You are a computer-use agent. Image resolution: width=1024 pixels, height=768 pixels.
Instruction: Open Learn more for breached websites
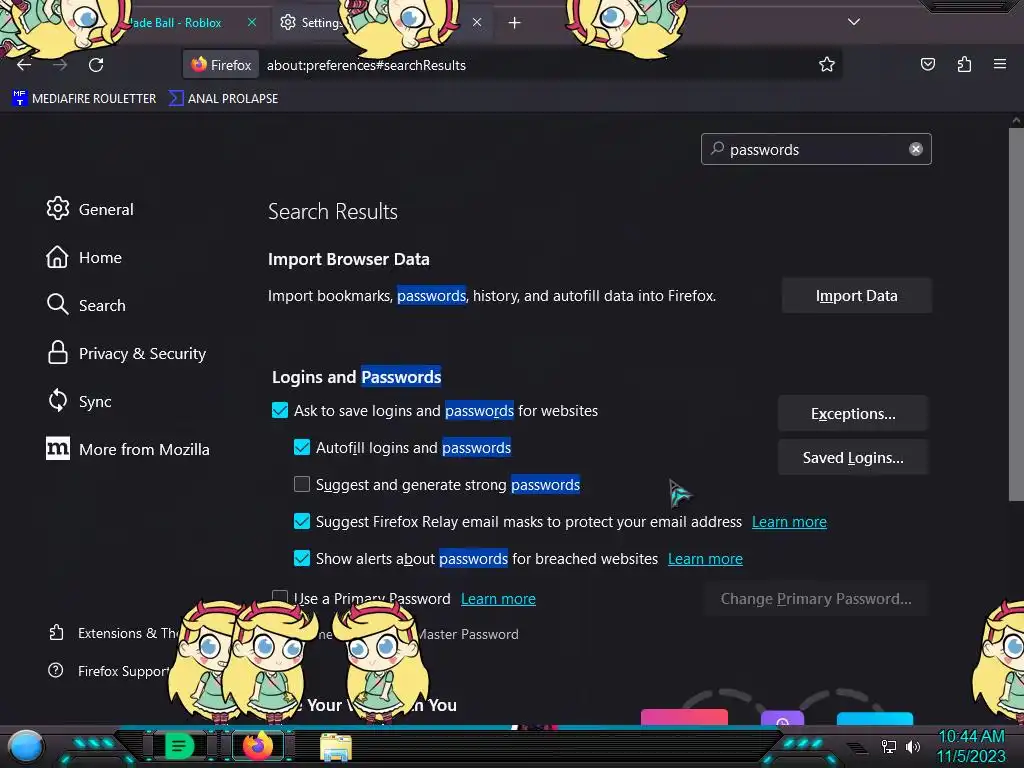pos(705,559)
